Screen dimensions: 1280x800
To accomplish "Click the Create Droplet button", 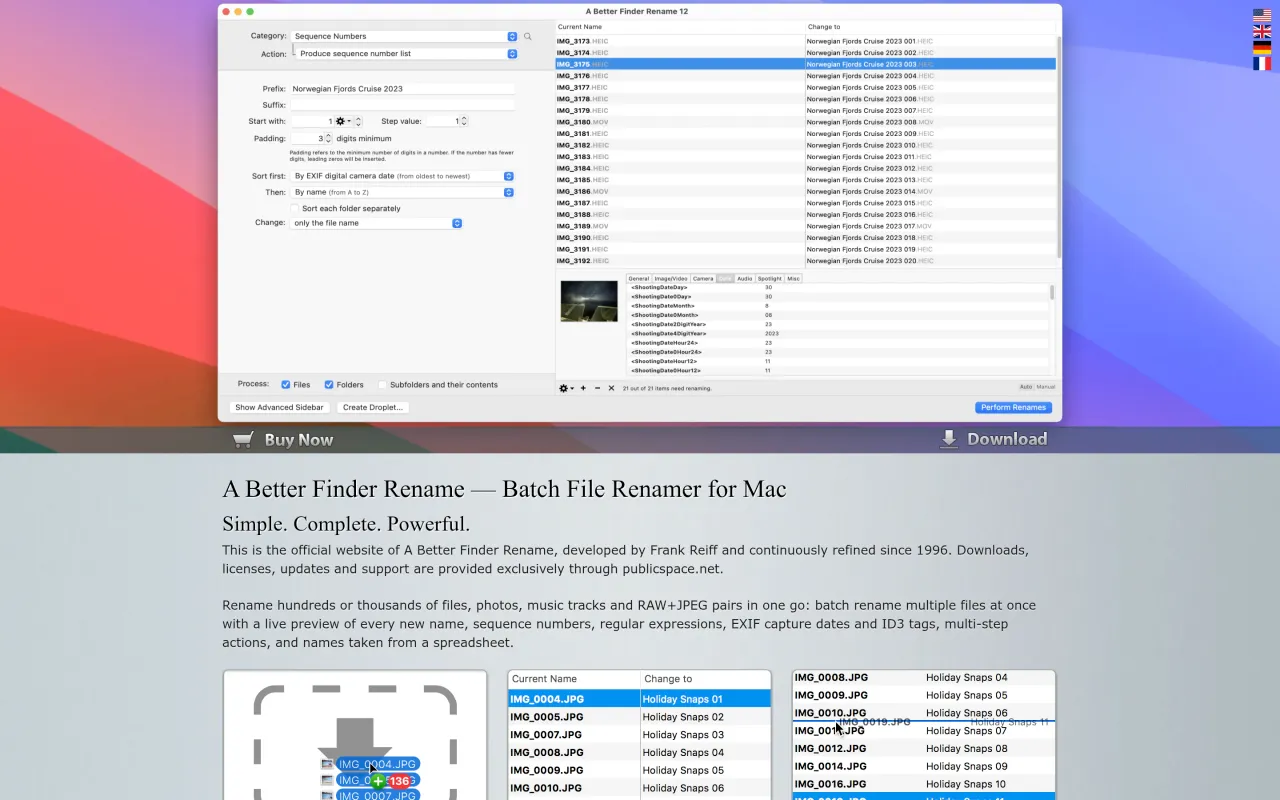I will [373, 408].
